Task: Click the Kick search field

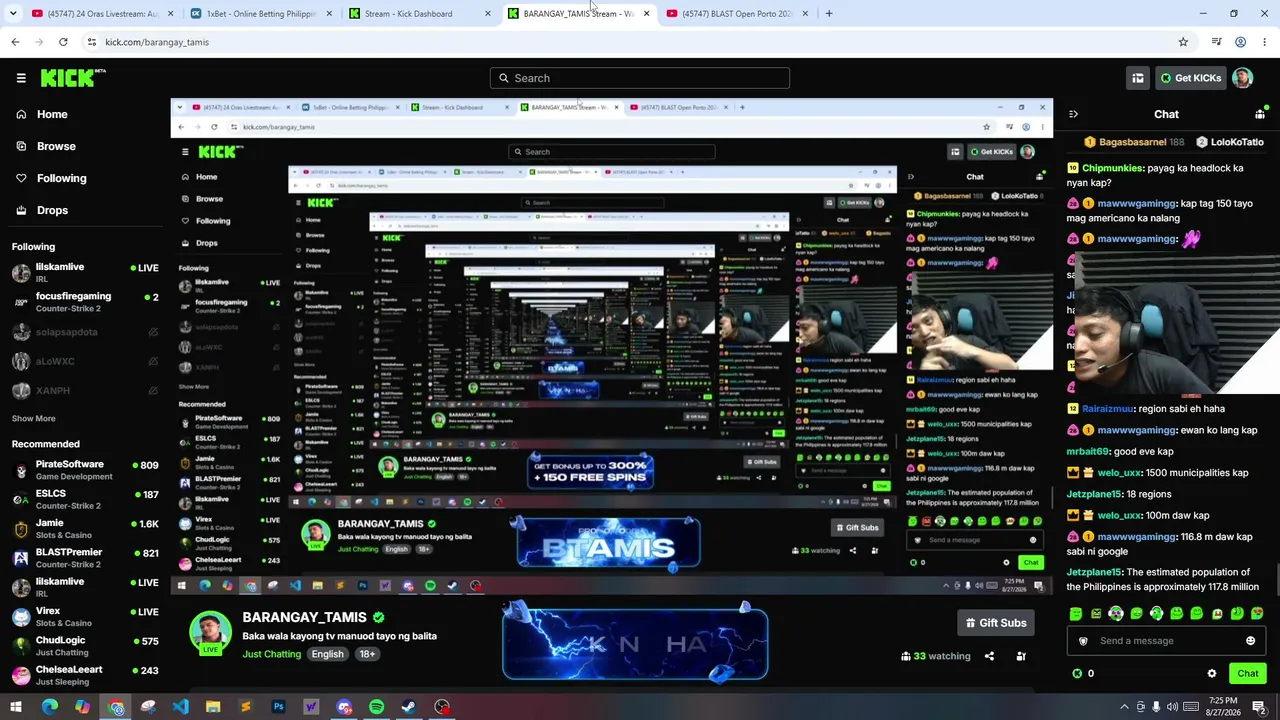Action: click(x=640, y=78)
